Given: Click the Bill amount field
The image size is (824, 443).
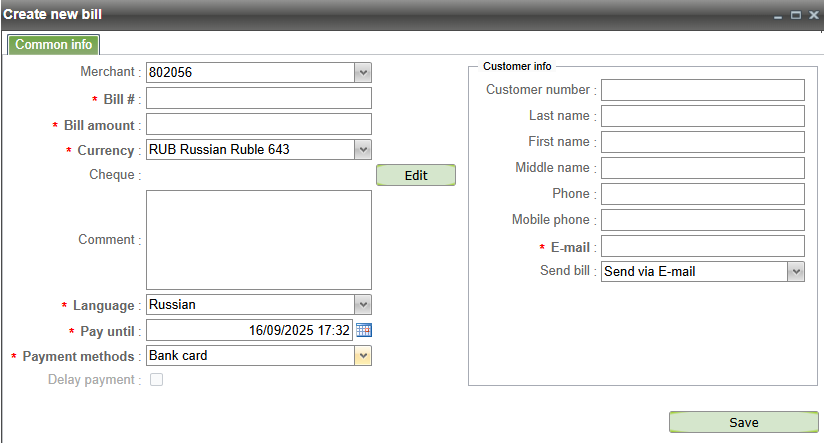Looking at the screenshot, I should (258, 124).
